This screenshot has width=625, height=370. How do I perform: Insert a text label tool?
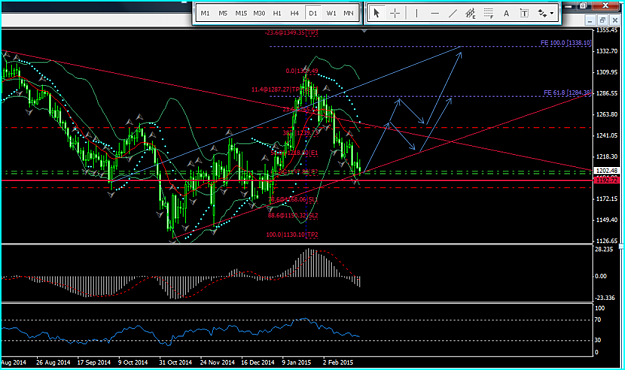524,13
